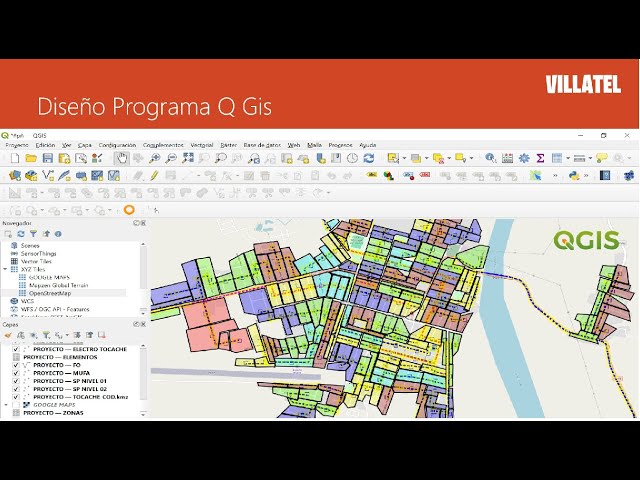Click the Navegador filter funnel icon
Viewport: 640px width, 480px height.
(33, 234)
